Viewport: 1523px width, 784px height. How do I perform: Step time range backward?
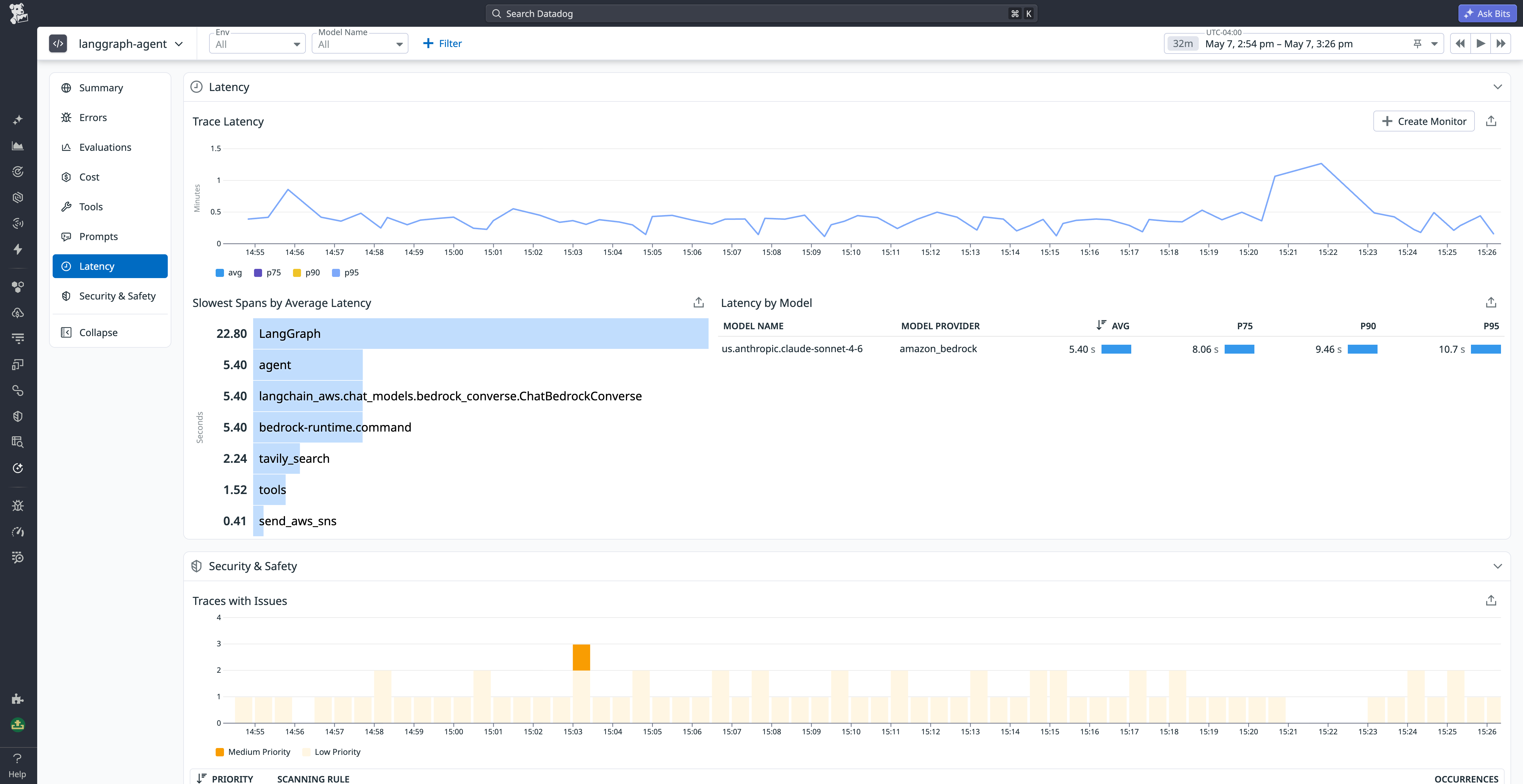[x=1460, y=44]
